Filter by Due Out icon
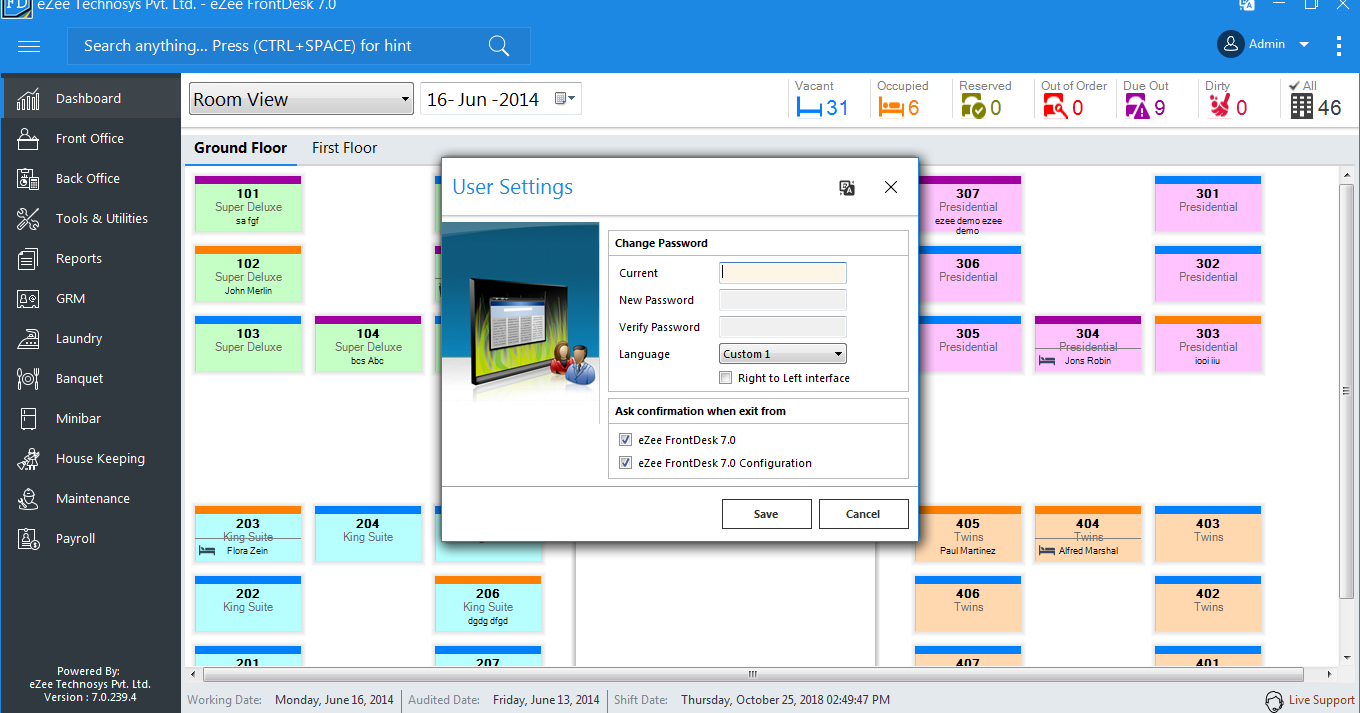The width and height of the screenshot is (1360, 713). 1137,107
